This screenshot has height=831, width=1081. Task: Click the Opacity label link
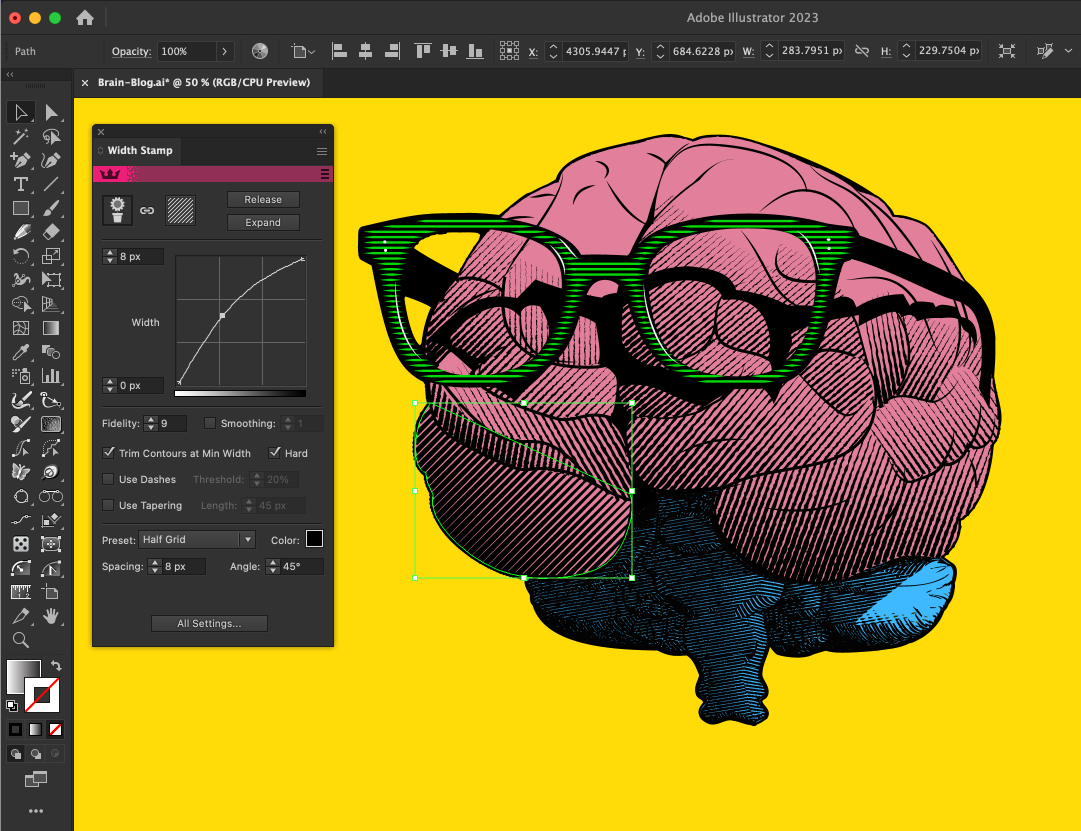pos(132,51)
